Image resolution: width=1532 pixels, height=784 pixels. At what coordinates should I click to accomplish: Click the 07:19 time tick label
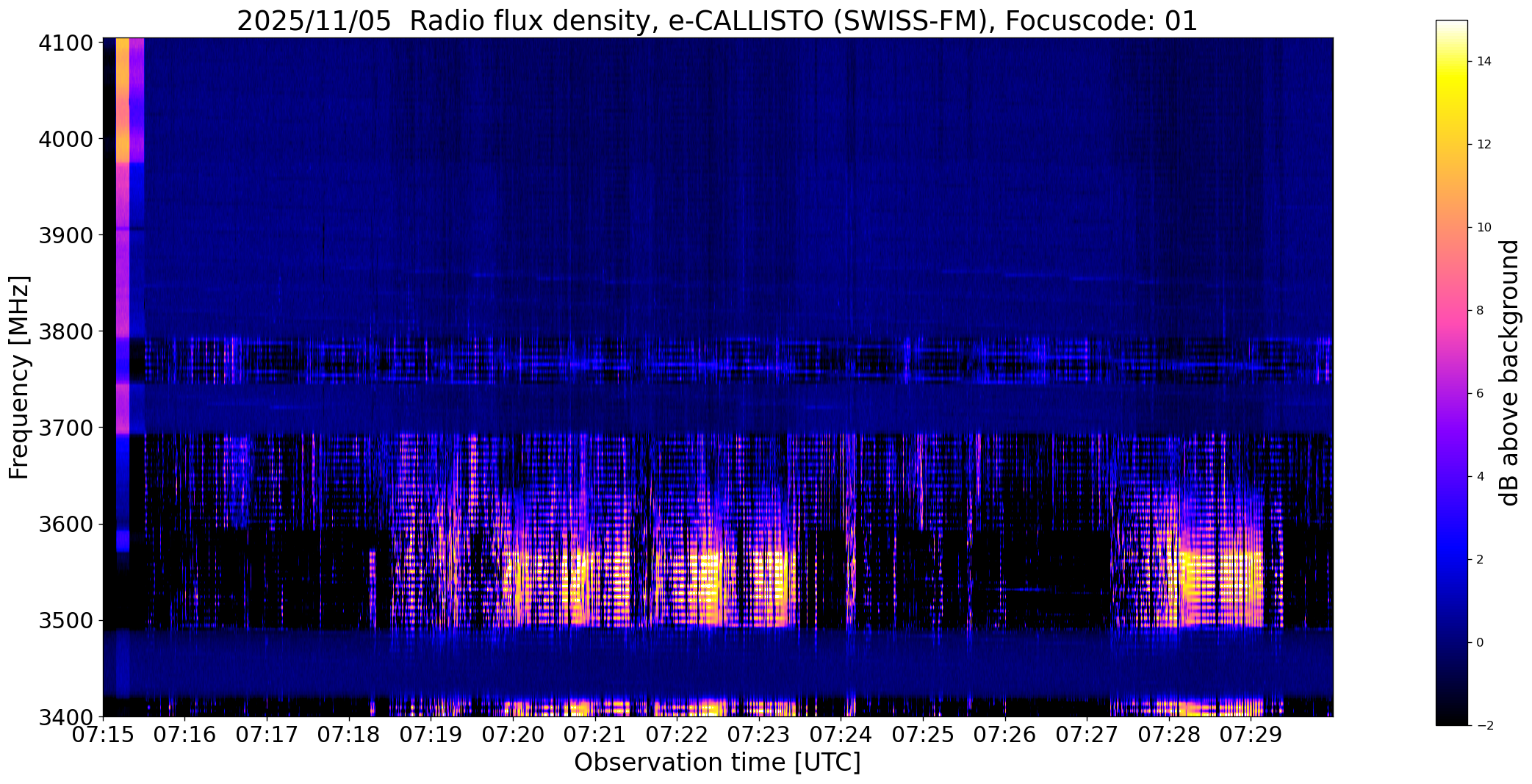(431, 735)
